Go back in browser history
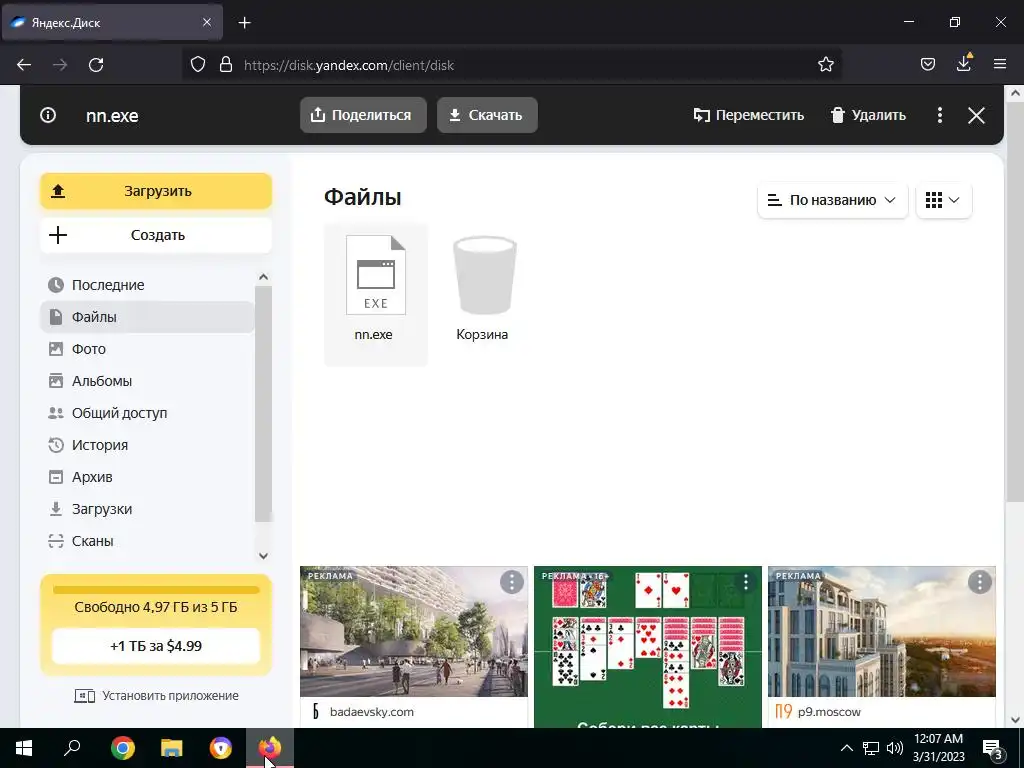1024x768 pixels. (24, 65)
